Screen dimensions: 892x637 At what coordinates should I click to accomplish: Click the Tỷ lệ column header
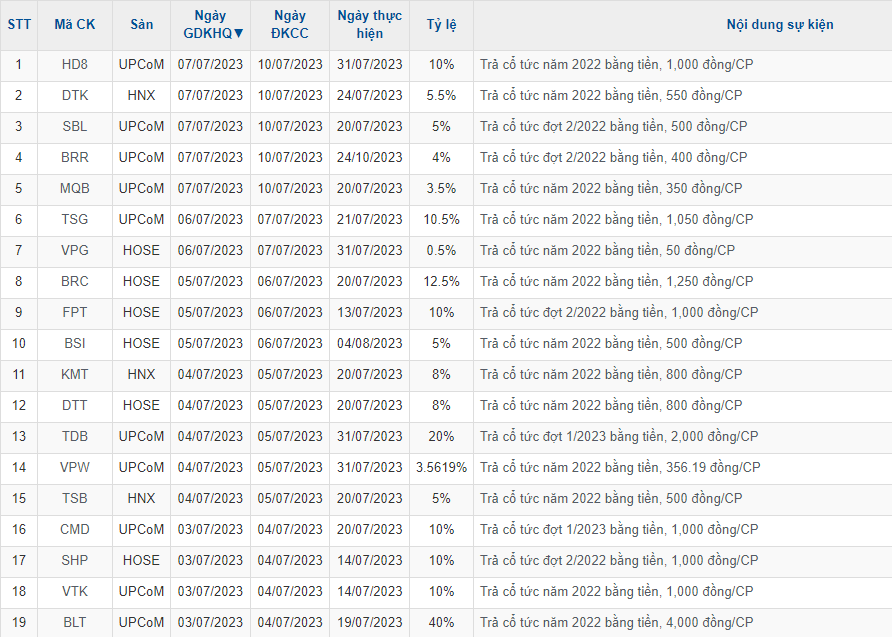(441, 25)
